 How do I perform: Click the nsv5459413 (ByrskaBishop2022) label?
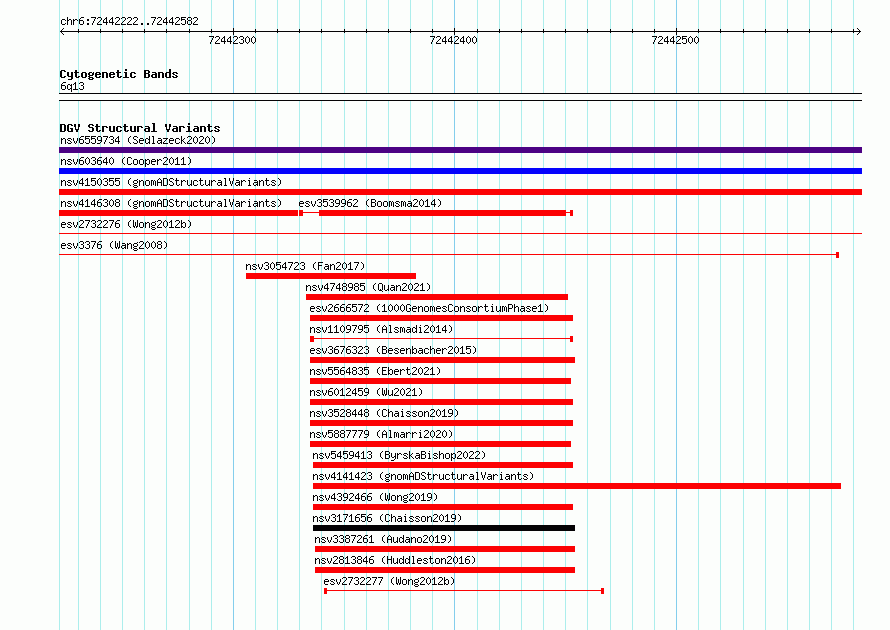[399, 455]
